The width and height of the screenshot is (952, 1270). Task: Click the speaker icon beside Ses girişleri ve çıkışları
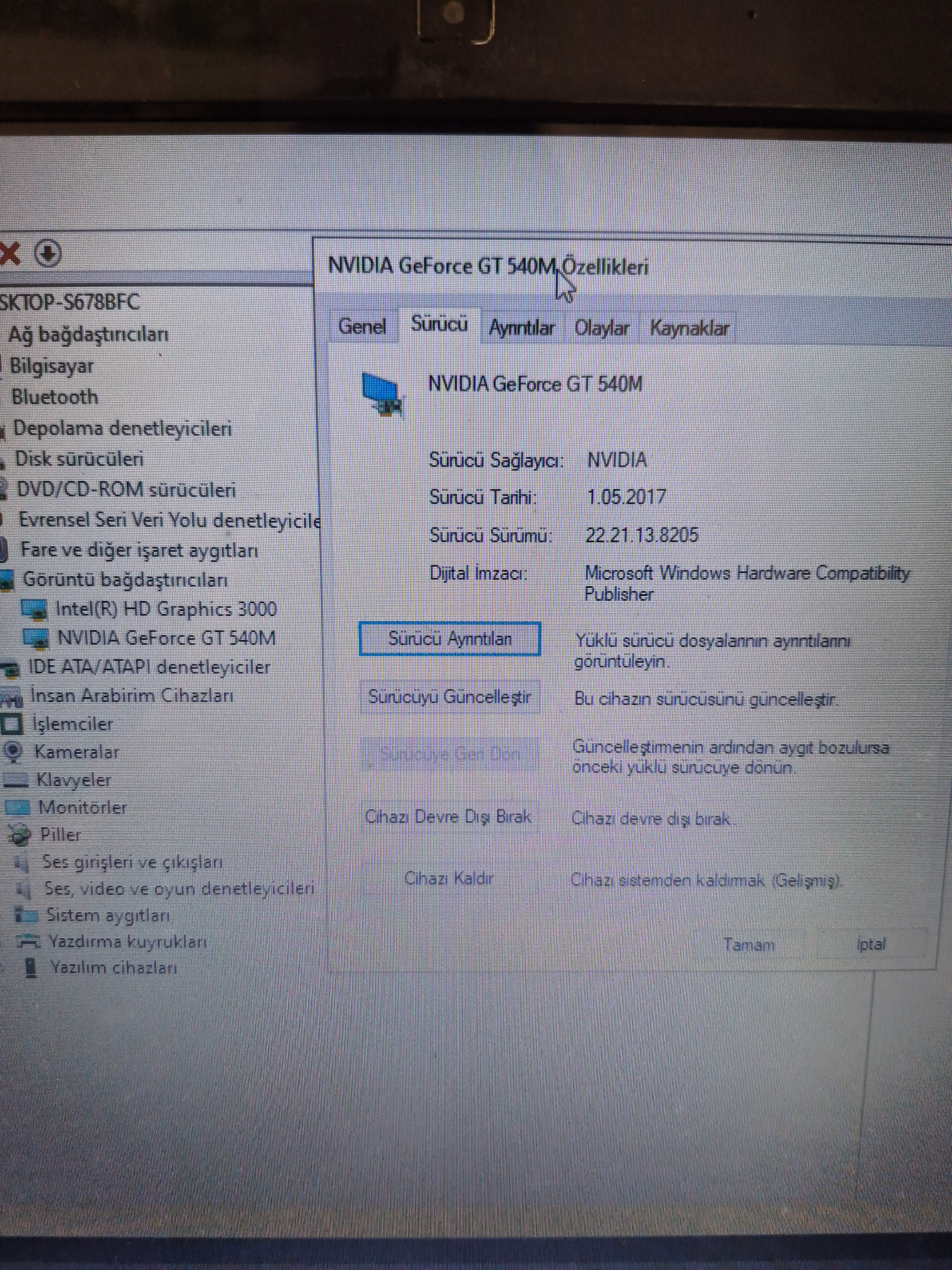[x=22, y=863]
